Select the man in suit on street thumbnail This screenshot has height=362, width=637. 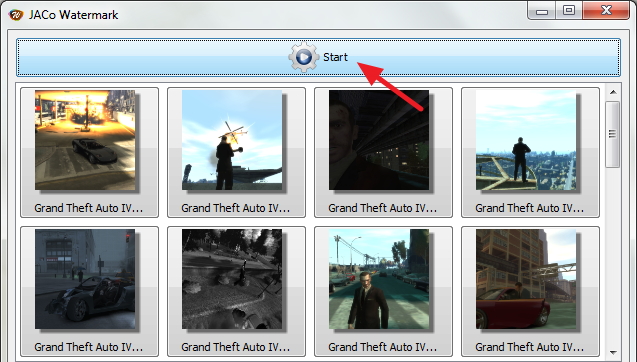click(383, 291)
